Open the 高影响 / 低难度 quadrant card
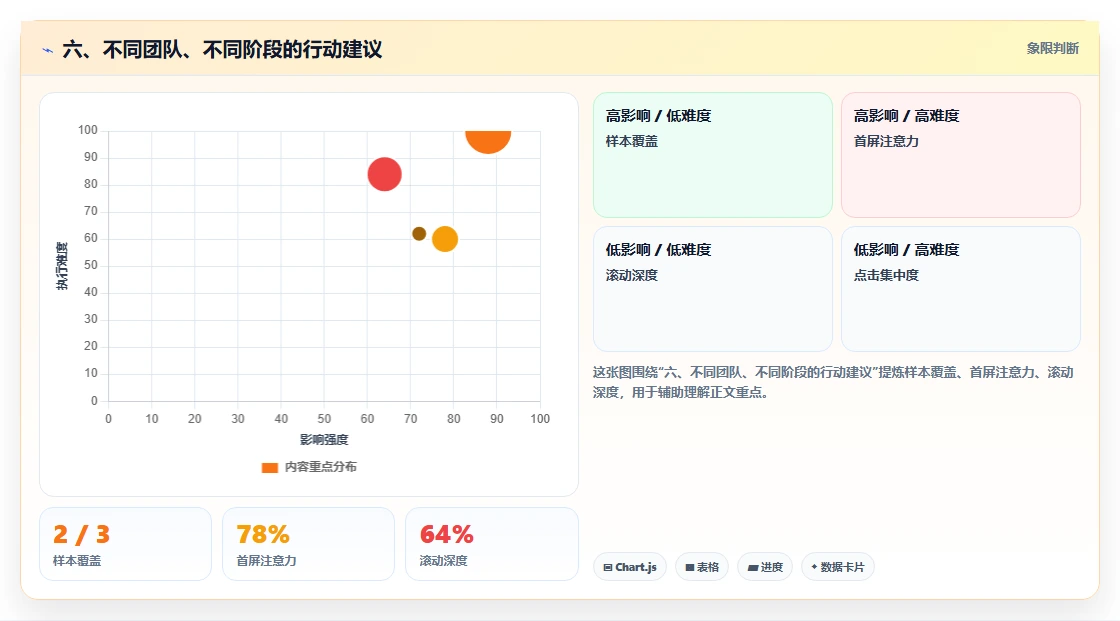This screenshot has height=621, width=1120. coord(713,155)
